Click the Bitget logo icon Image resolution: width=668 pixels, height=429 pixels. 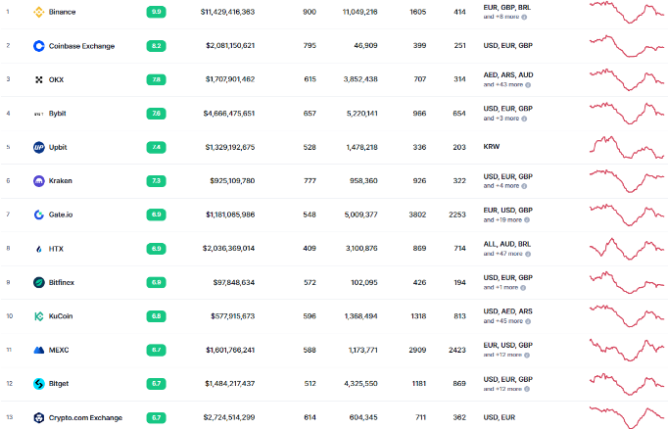coord(39,383)
